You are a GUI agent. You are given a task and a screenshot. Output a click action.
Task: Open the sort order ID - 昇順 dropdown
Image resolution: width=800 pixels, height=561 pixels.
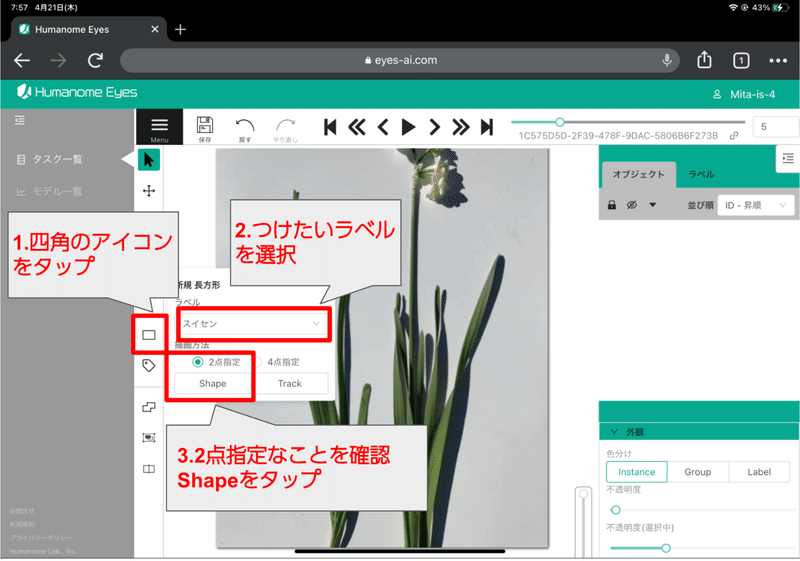(x=756, y=205)
